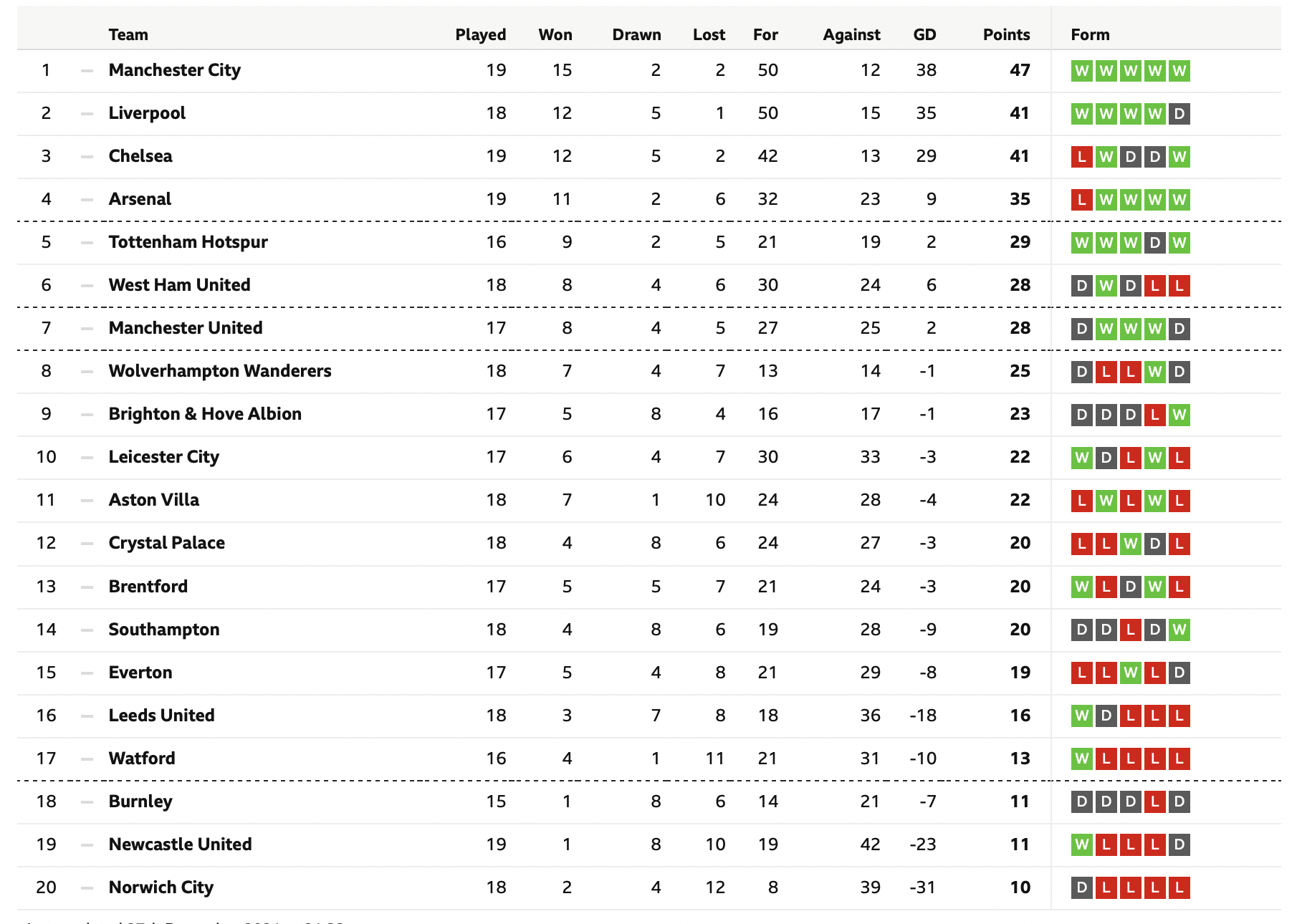This screenshot has width=1297, height=924.
Task: Click the GD column header
Action: [924, 34]
